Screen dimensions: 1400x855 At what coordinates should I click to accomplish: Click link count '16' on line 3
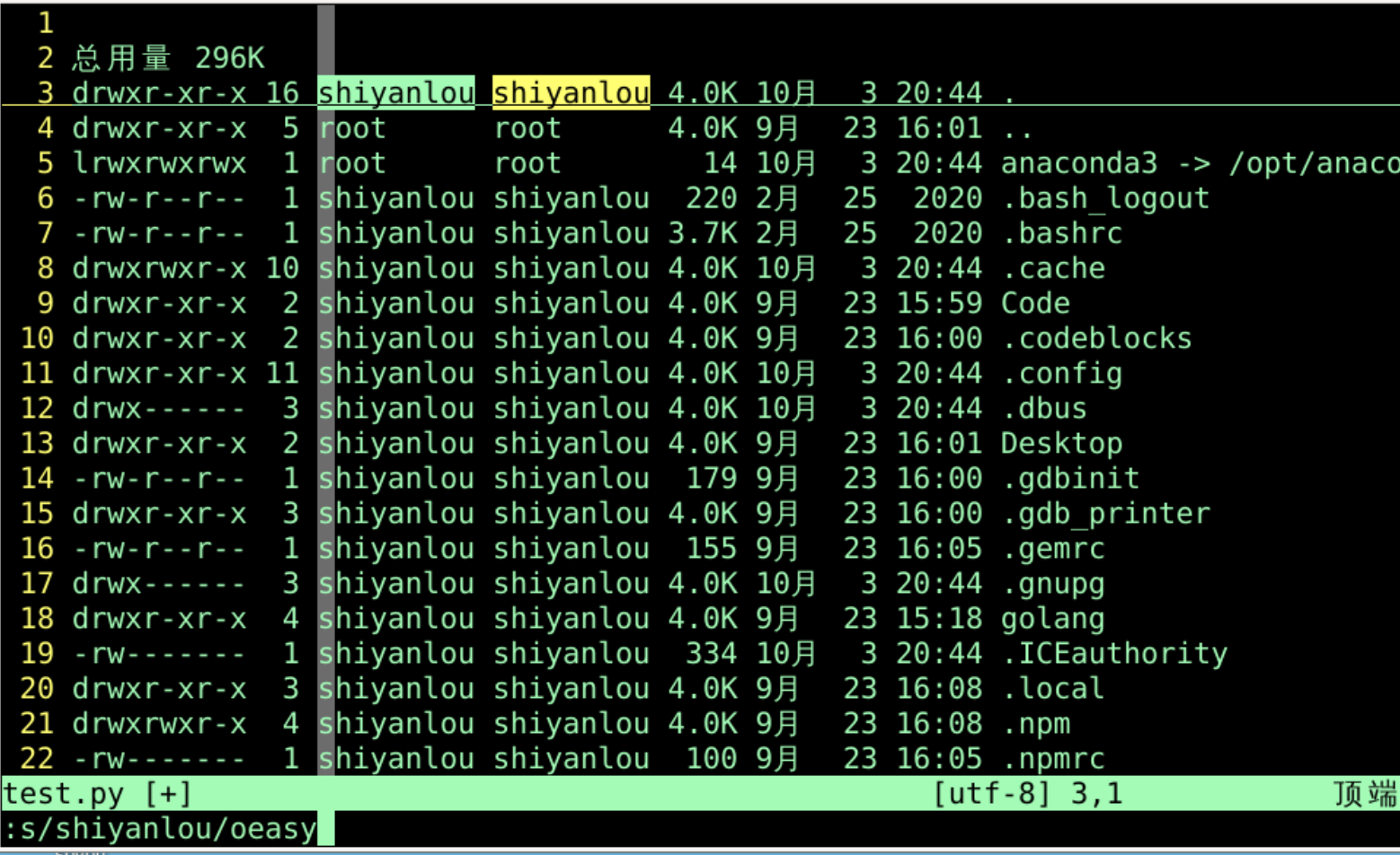(282, 93)
